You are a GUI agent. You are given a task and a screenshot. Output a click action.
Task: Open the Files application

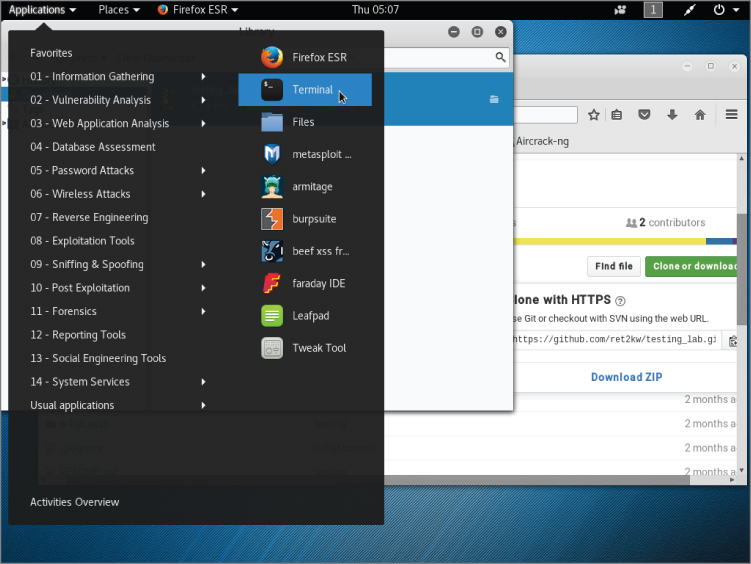305,122
